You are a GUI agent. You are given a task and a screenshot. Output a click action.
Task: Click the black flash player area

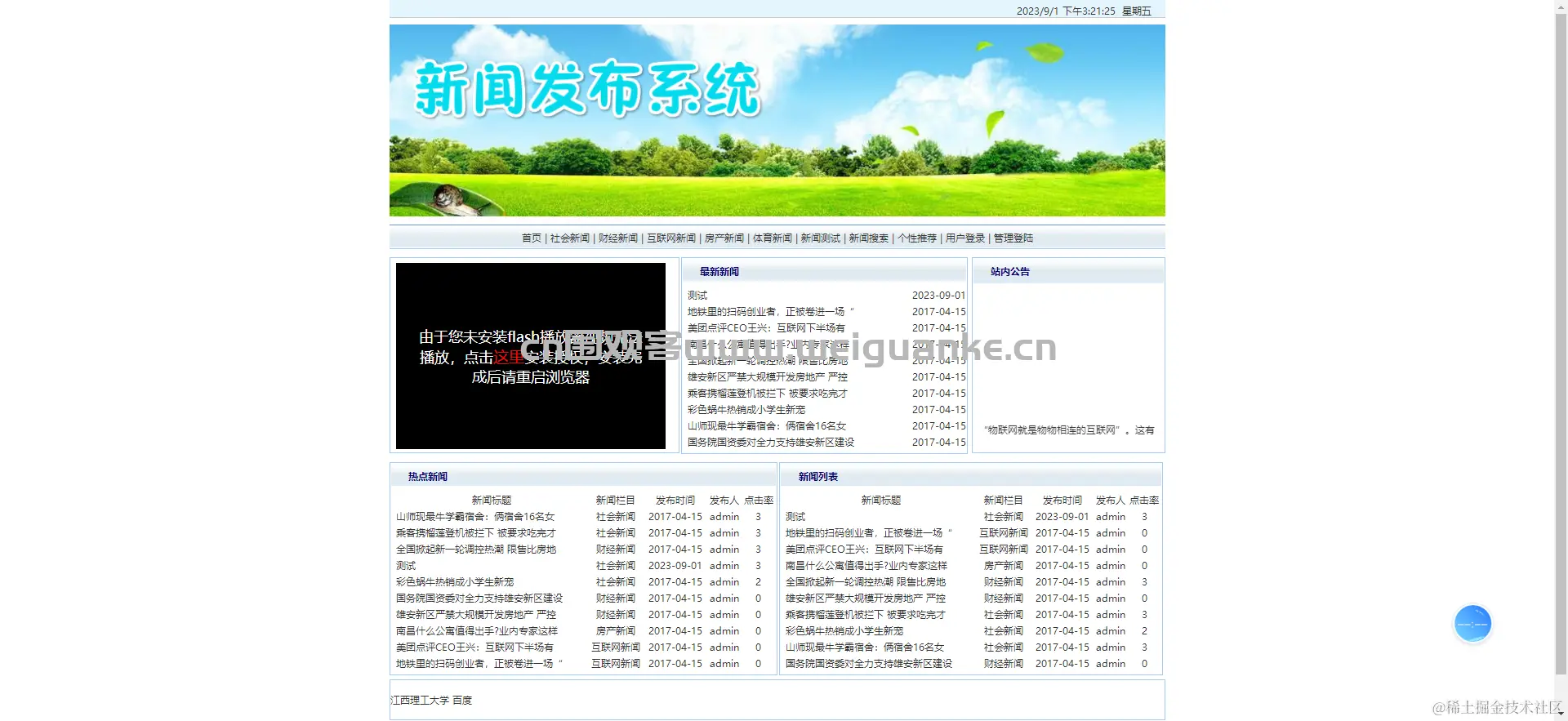coord(531,356)
